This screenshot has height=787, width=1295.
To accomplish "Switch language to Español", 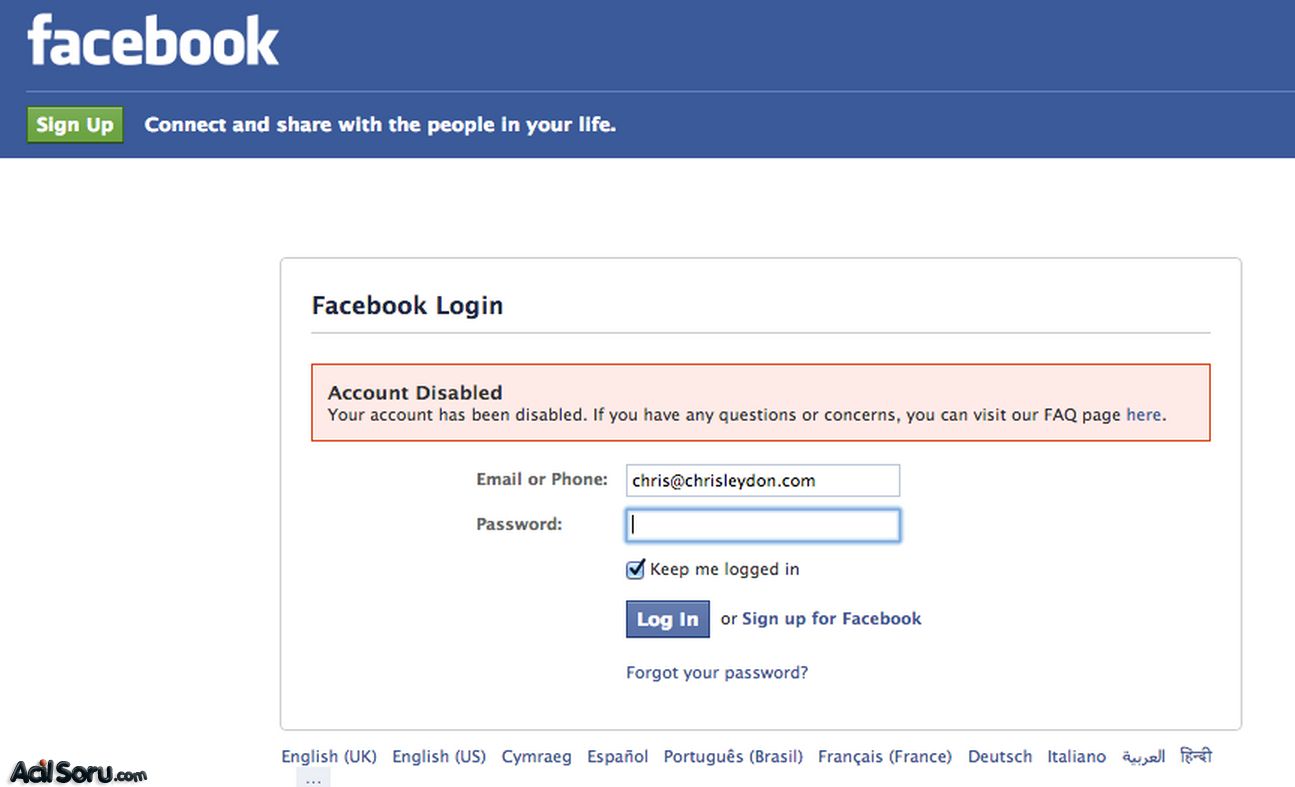I will point(618,757).
